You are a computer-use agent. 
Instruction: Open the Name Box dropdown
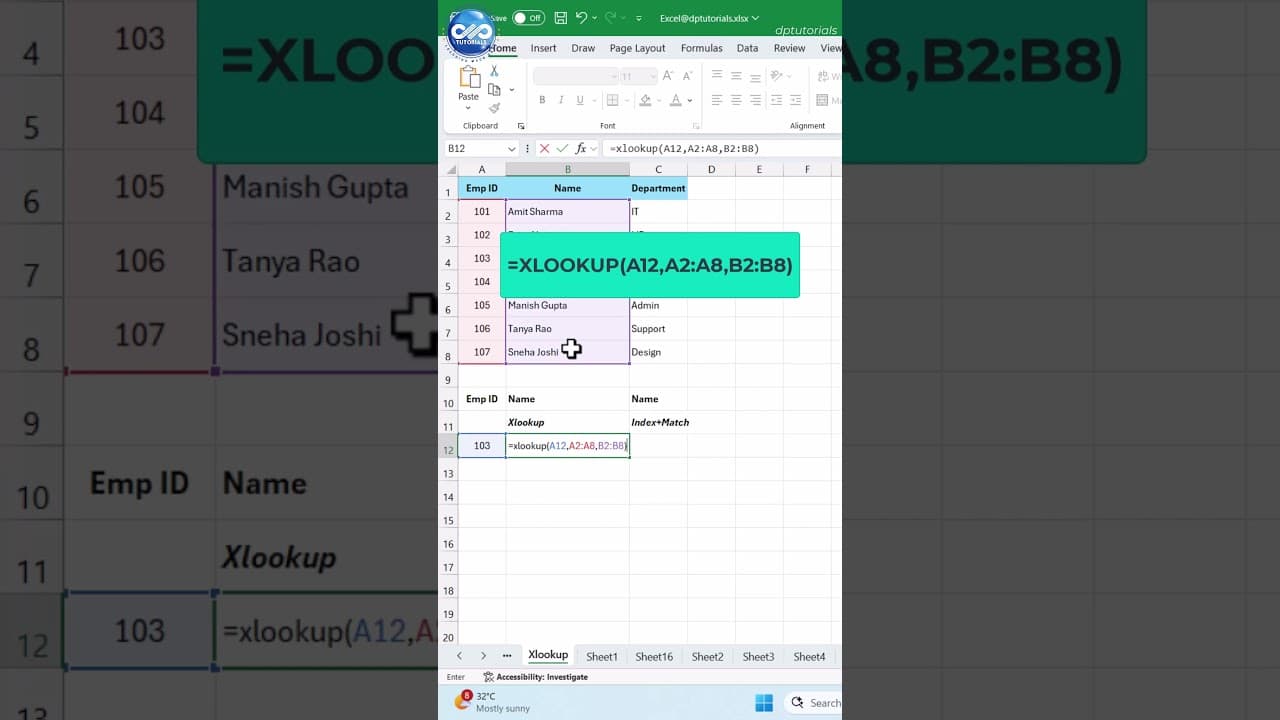511,148
